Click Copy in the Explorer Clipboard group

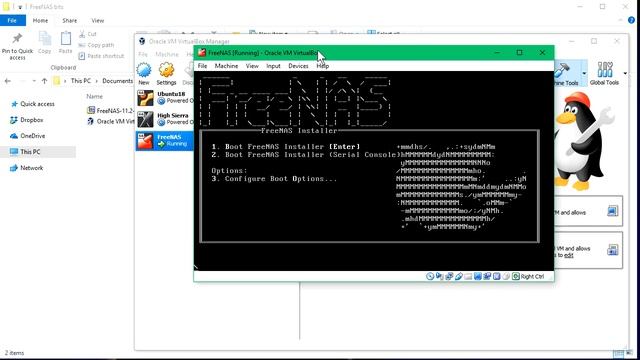point(44,43)
